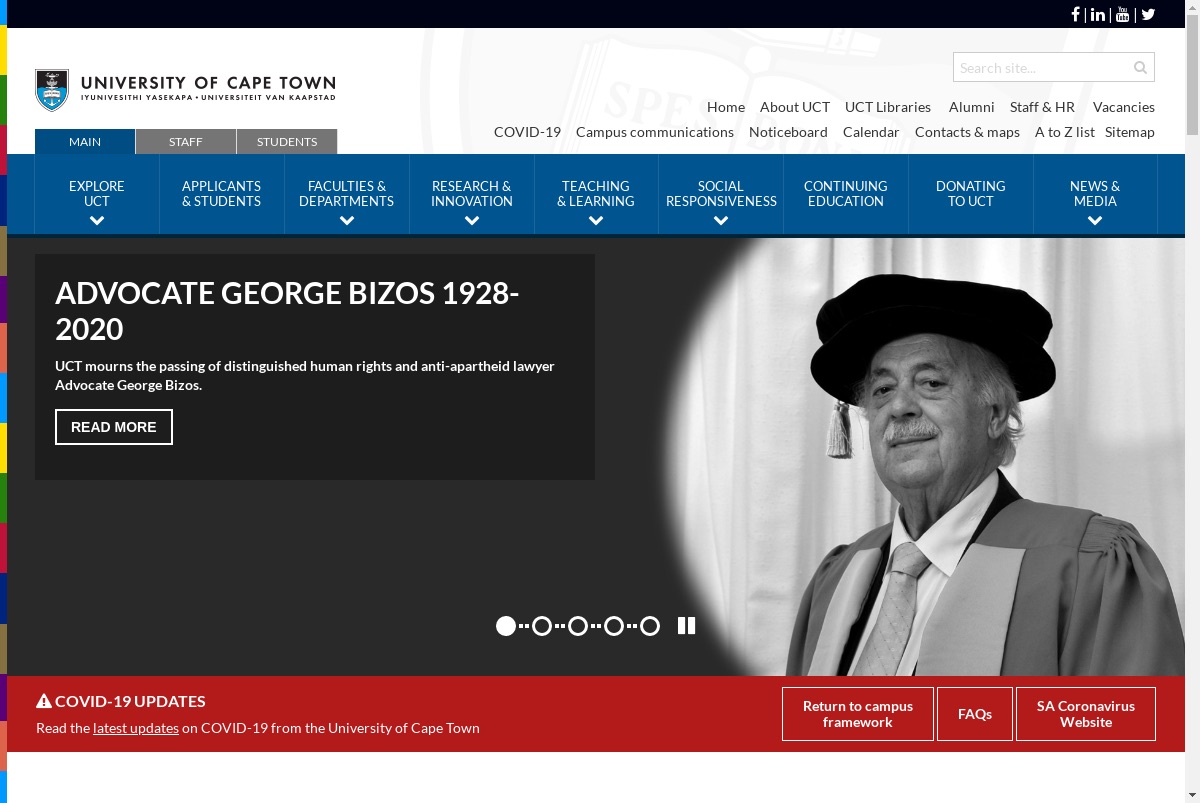
Task: Open Applicants & Students section
Action: tap(222, 194)
